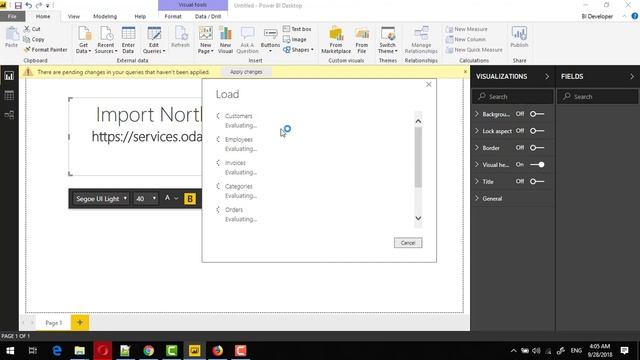Switch to the Home ribbon tab
Image resolution: width=640 pixels, height=360 pixels.
pyautogui.click(x=43, y=16)
